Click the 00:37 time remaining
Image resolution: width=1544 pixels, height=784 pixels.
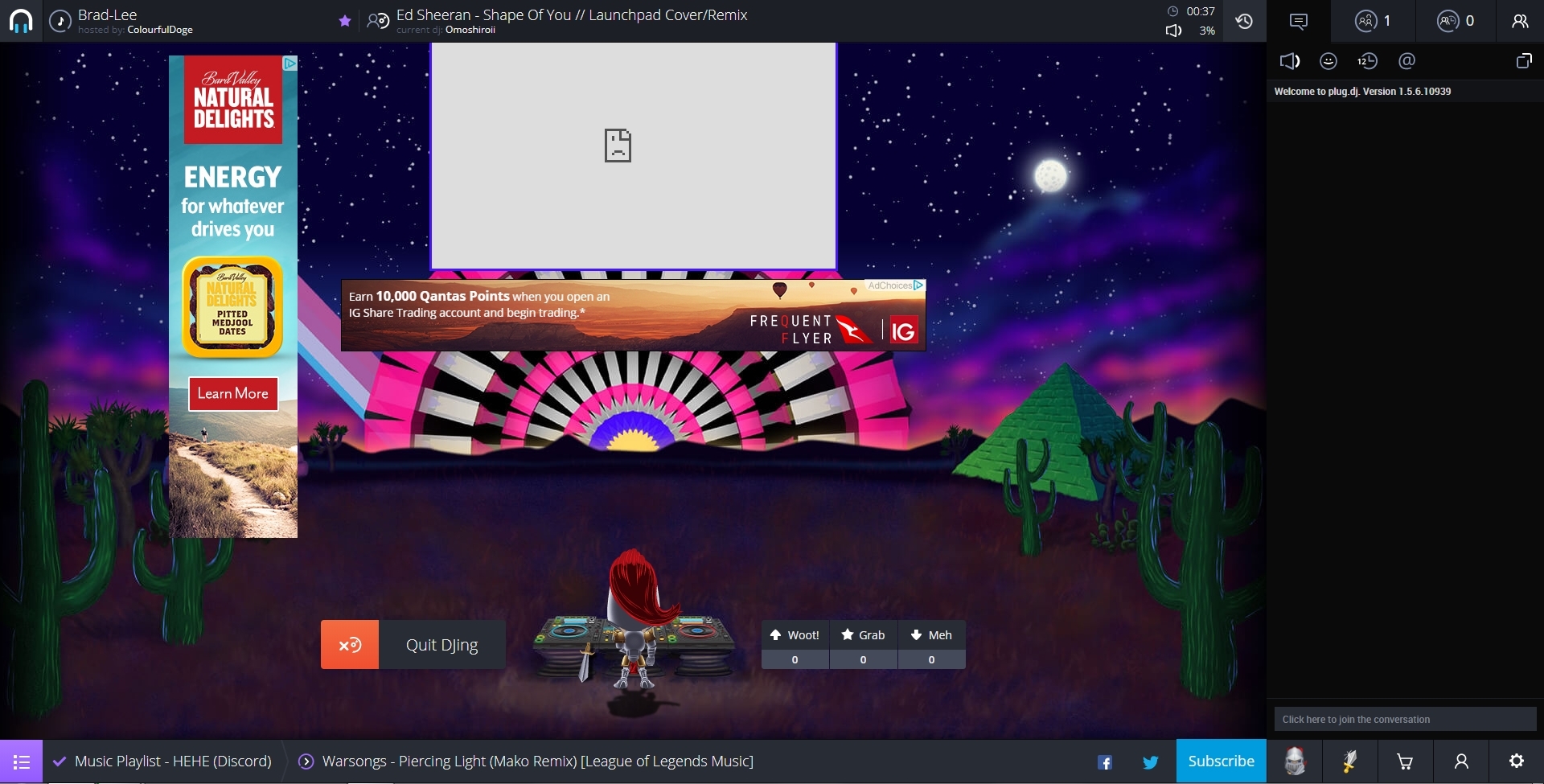click(1201, 11)
